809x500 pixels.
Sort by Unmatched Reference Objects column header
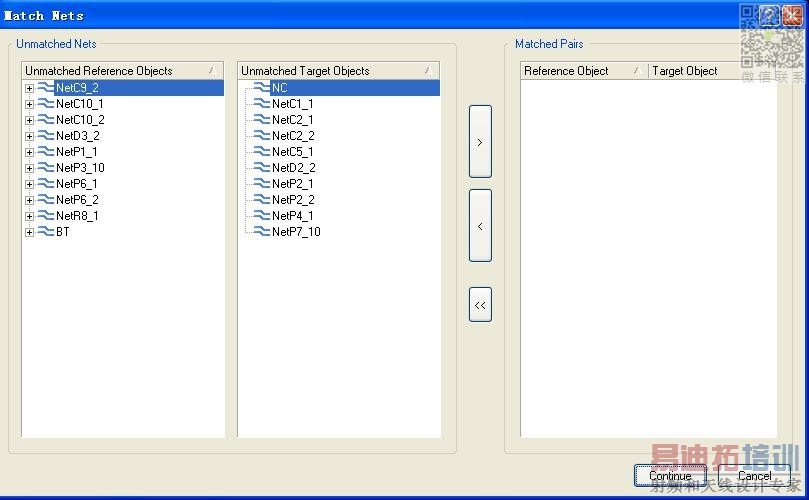[x=123, y=71]
